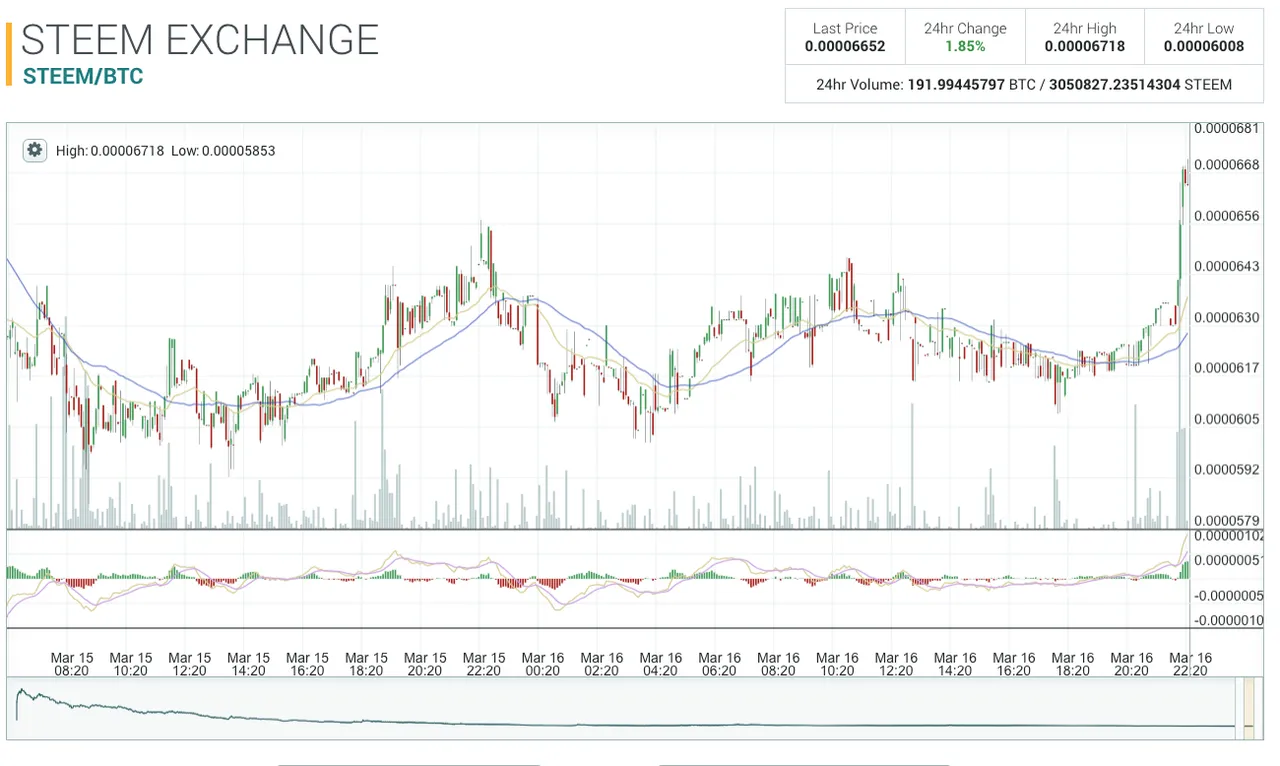This screenshot has width=1280, height=766.
Task: Click the 0.0000656 price axis label
Action: pos(1226,215)
